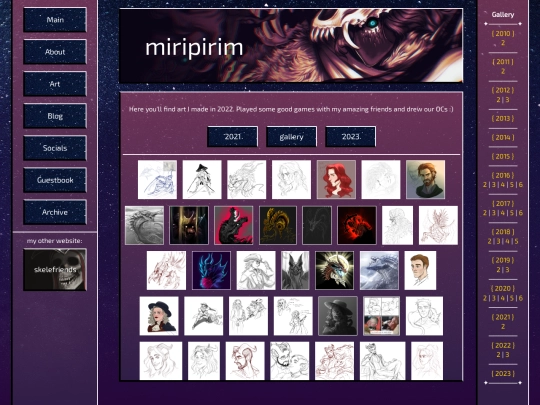Open the bearded man portrait thumbnail
540x405 pixels.
tap(425, 179)
